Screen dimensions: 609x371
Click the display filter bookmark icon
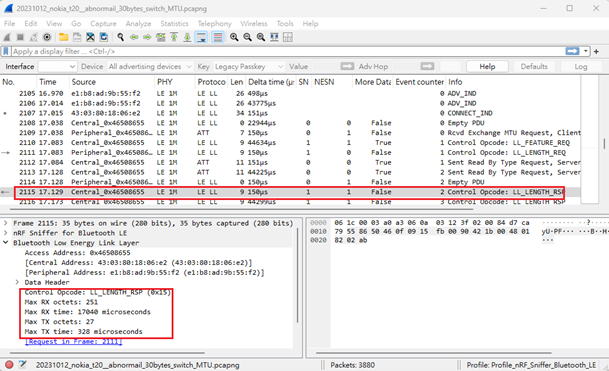point(6,51)
